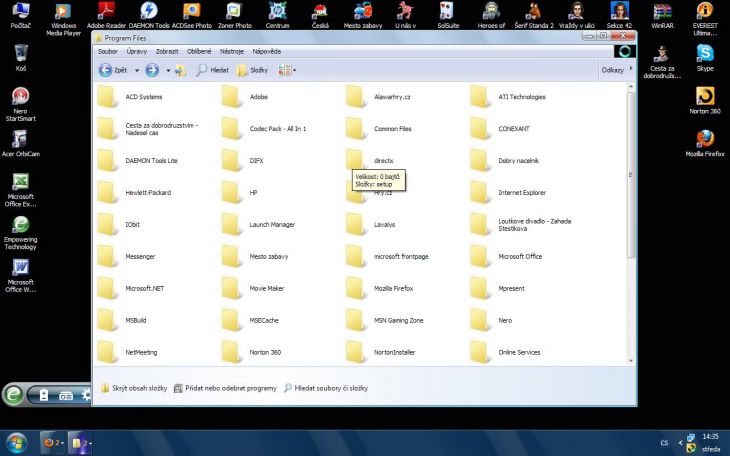The image size is (730, 456).
Task: Open the view mode dropdown in toolbar
Action: [287, 70]
